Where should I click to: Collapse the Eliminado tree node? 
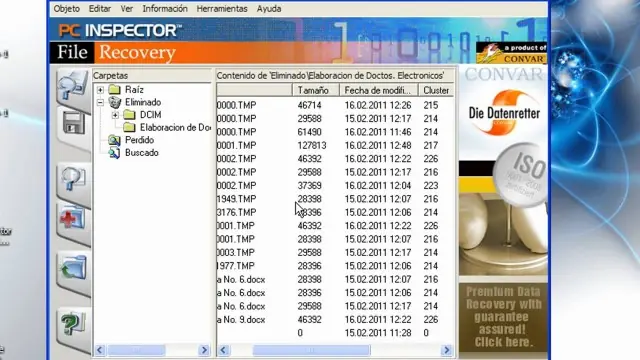pyautogui.click(x=100, y=102)
